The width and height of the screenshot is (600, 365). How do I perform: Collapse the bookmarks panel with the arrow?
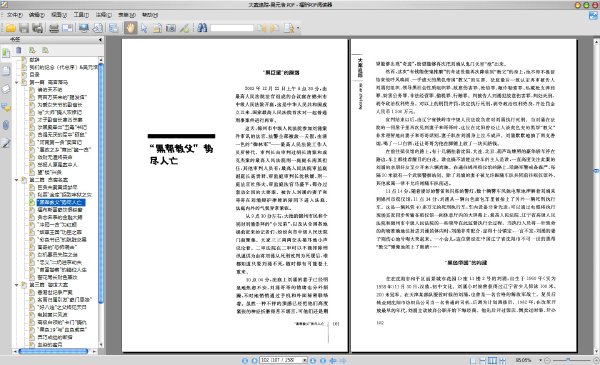(x=100, y=39)
